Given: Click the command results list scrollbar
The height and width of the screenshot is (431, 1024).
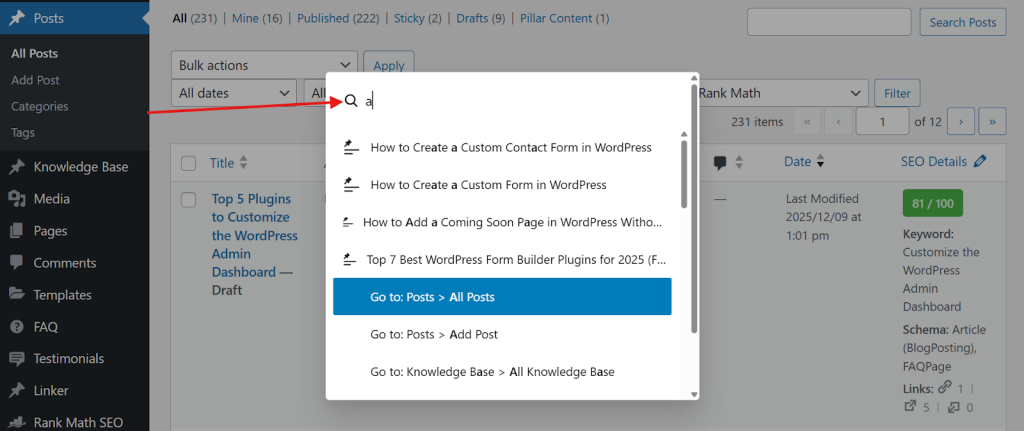Looking at the screenshot, I should (x=684, y=174).
